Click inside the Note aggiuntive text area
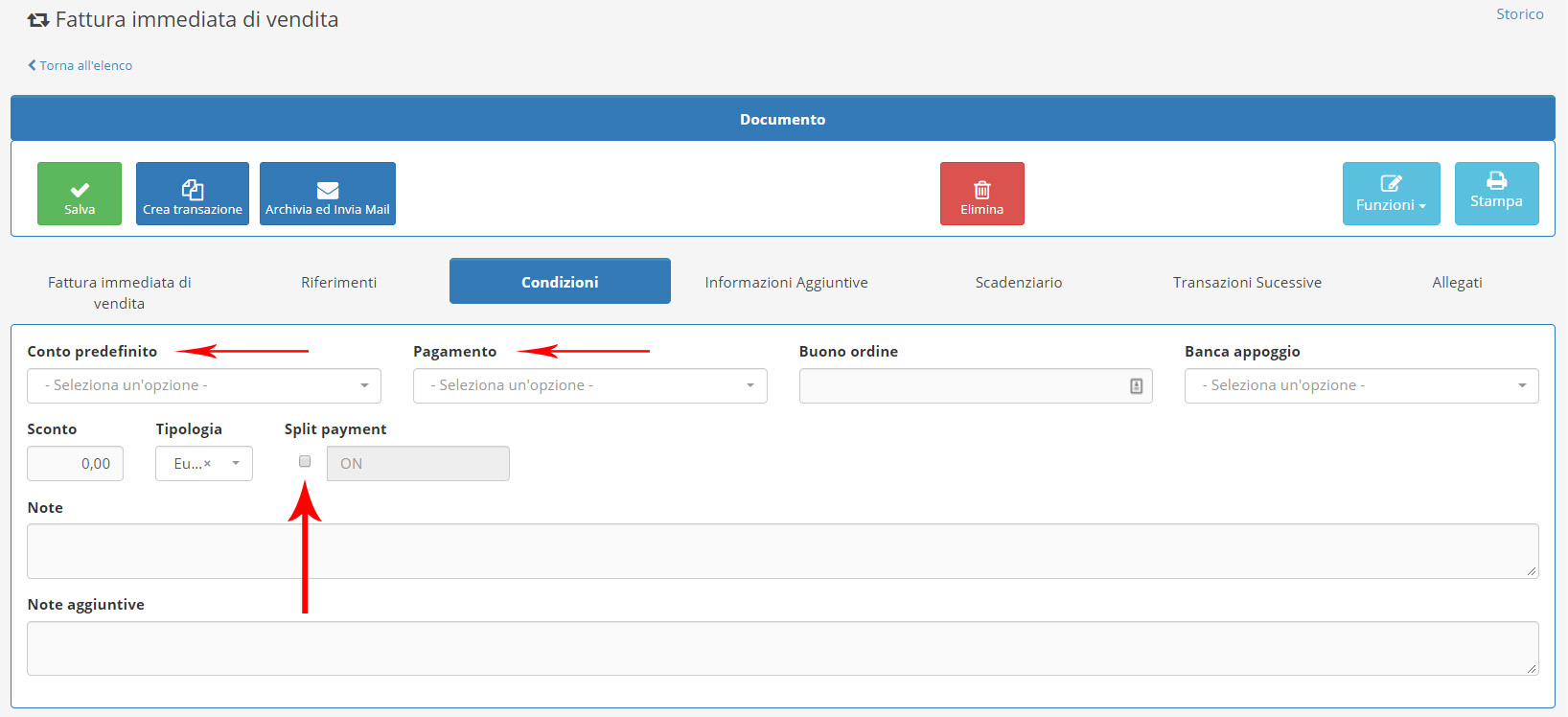This screenshot has height=717, width=1568. [782, 649]
